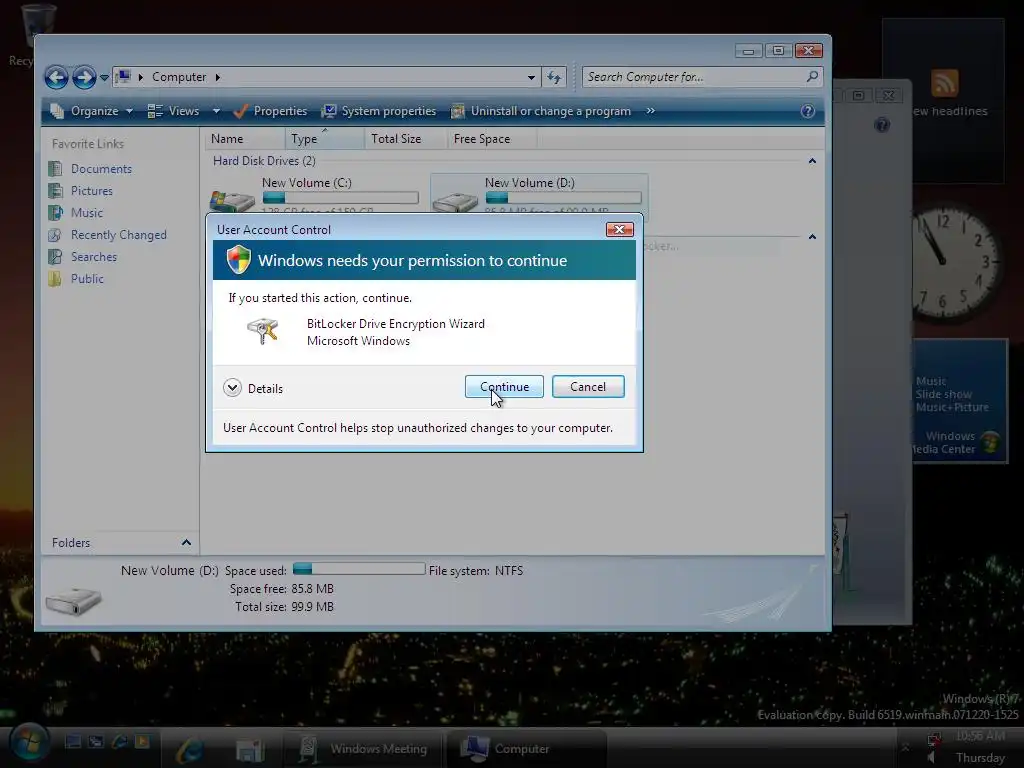Collapse the Hard Disk Drives group
Viewport: 1024px width, 768px height.
(812, 161)
